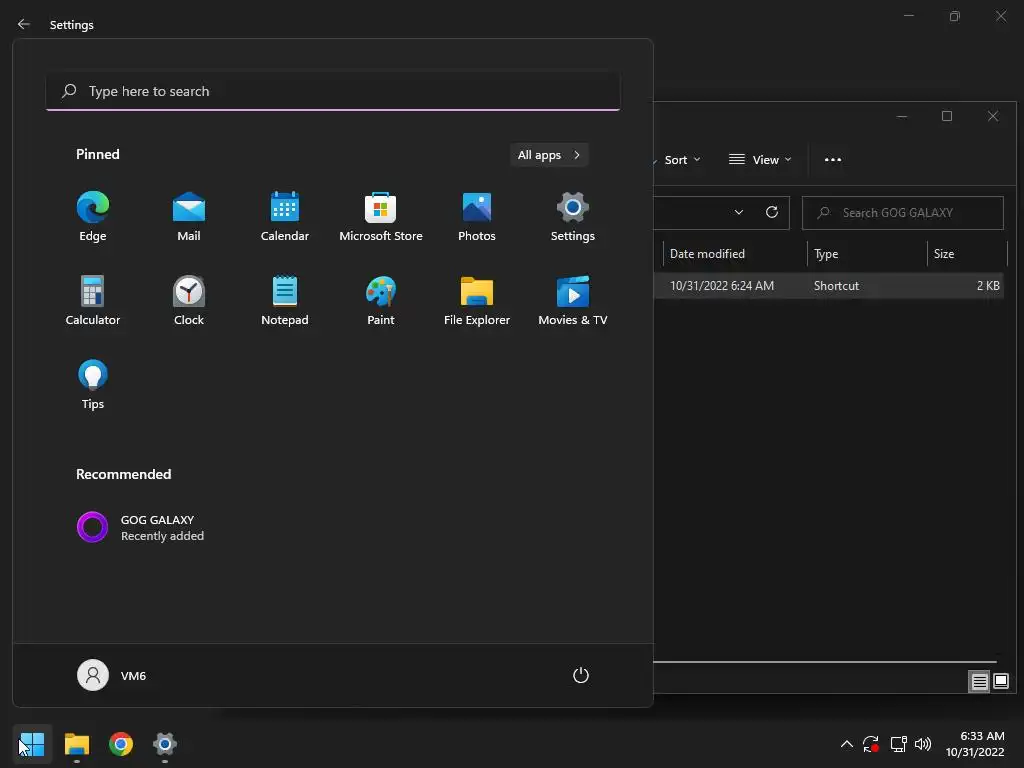
Task: Sort by Date modified column header
Action: pos(735,253)
